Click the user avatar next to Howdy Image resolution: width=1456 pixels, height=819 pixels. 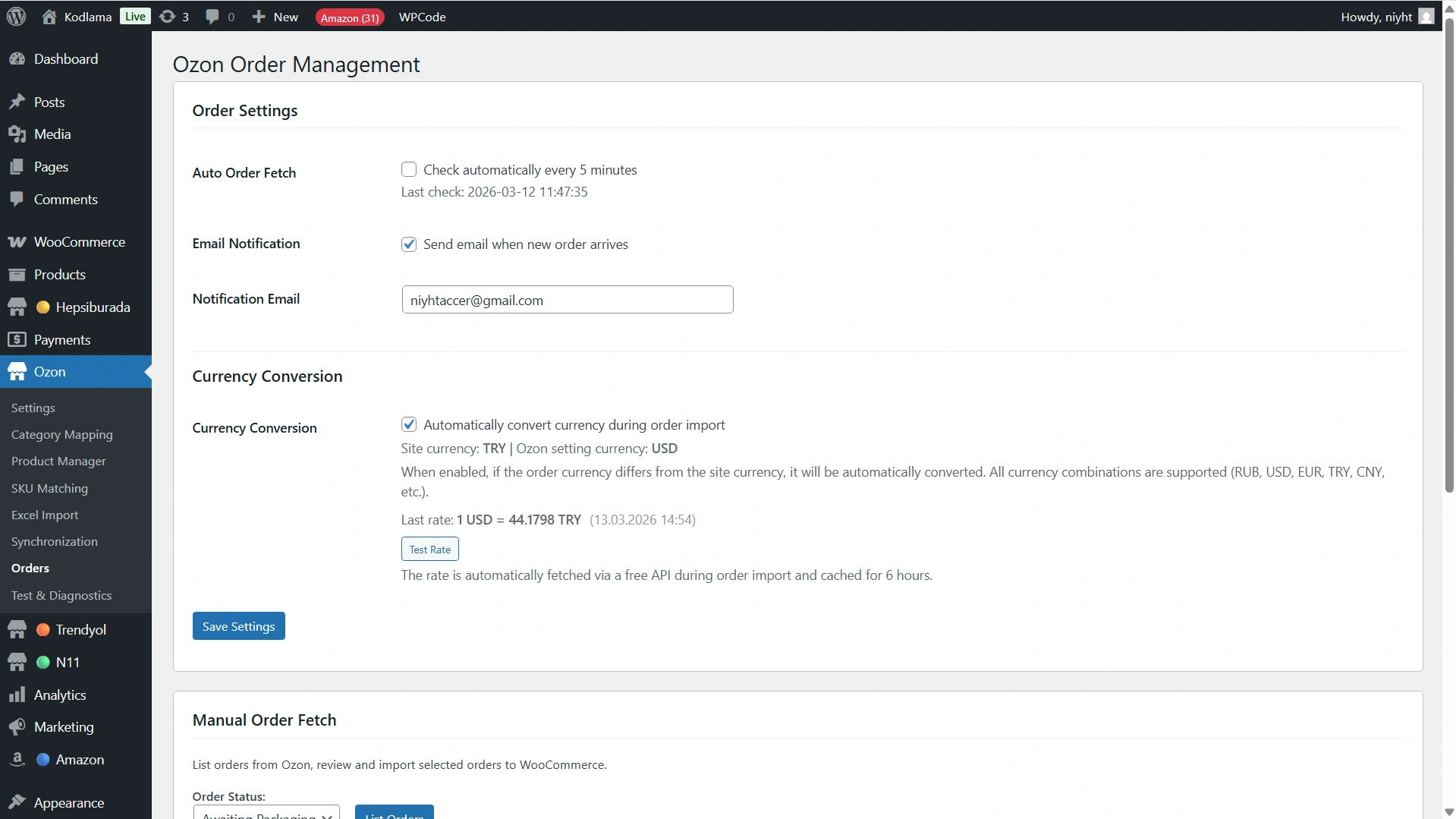tap(1426, 17)
